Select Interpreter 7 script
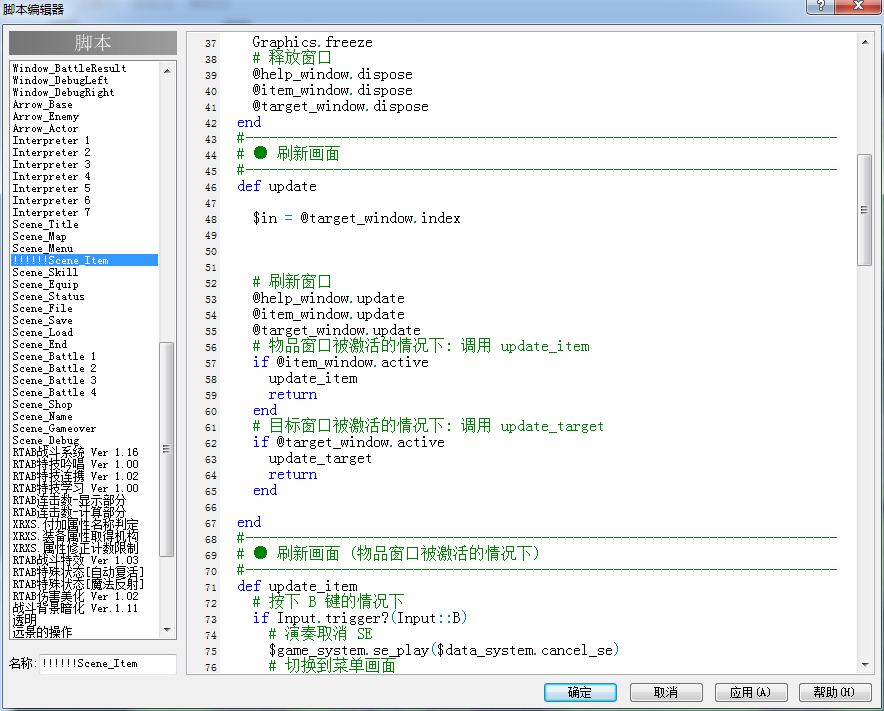This screenshot has width=884, height=711. coord(51,213)
